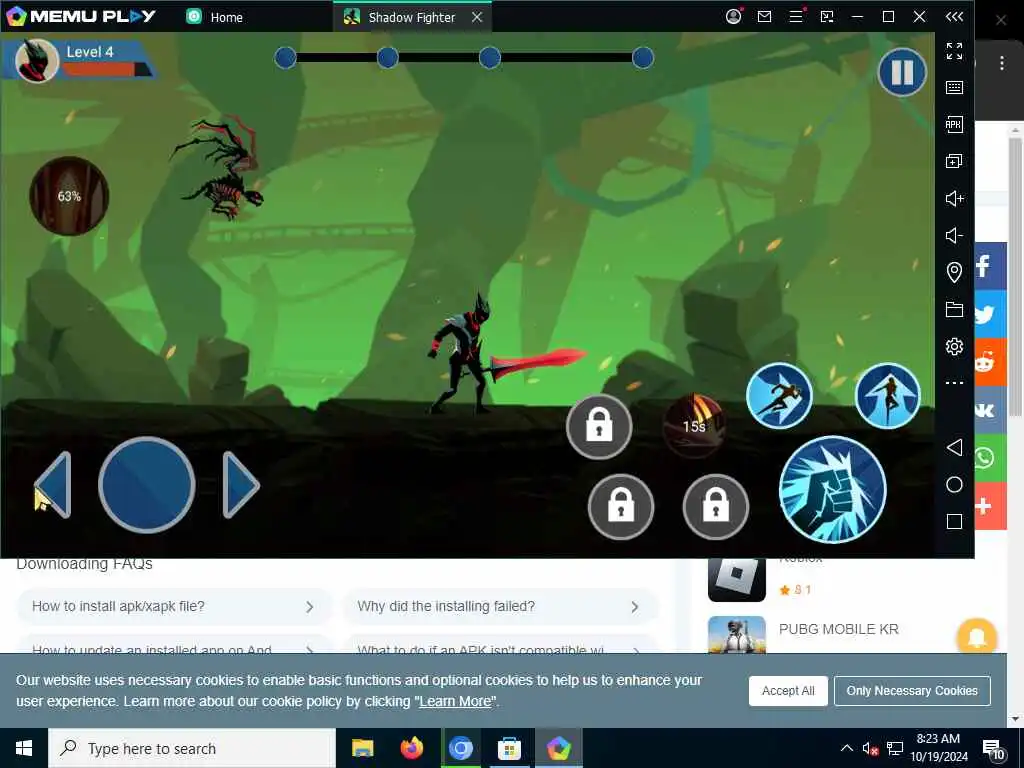
Task: Show hidden system tray icons chevron
Action: tap(846, 748)
